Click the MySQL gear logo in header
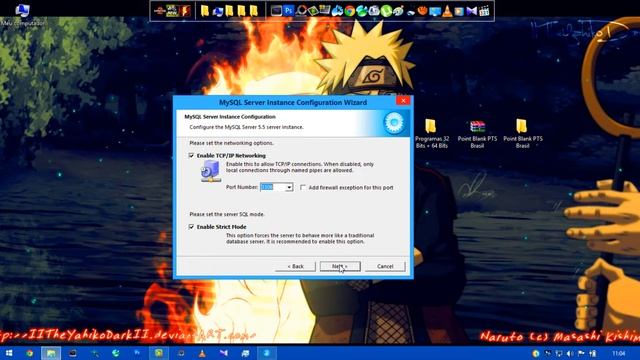This screenshot has height=360, width=640. coord(394,122)
